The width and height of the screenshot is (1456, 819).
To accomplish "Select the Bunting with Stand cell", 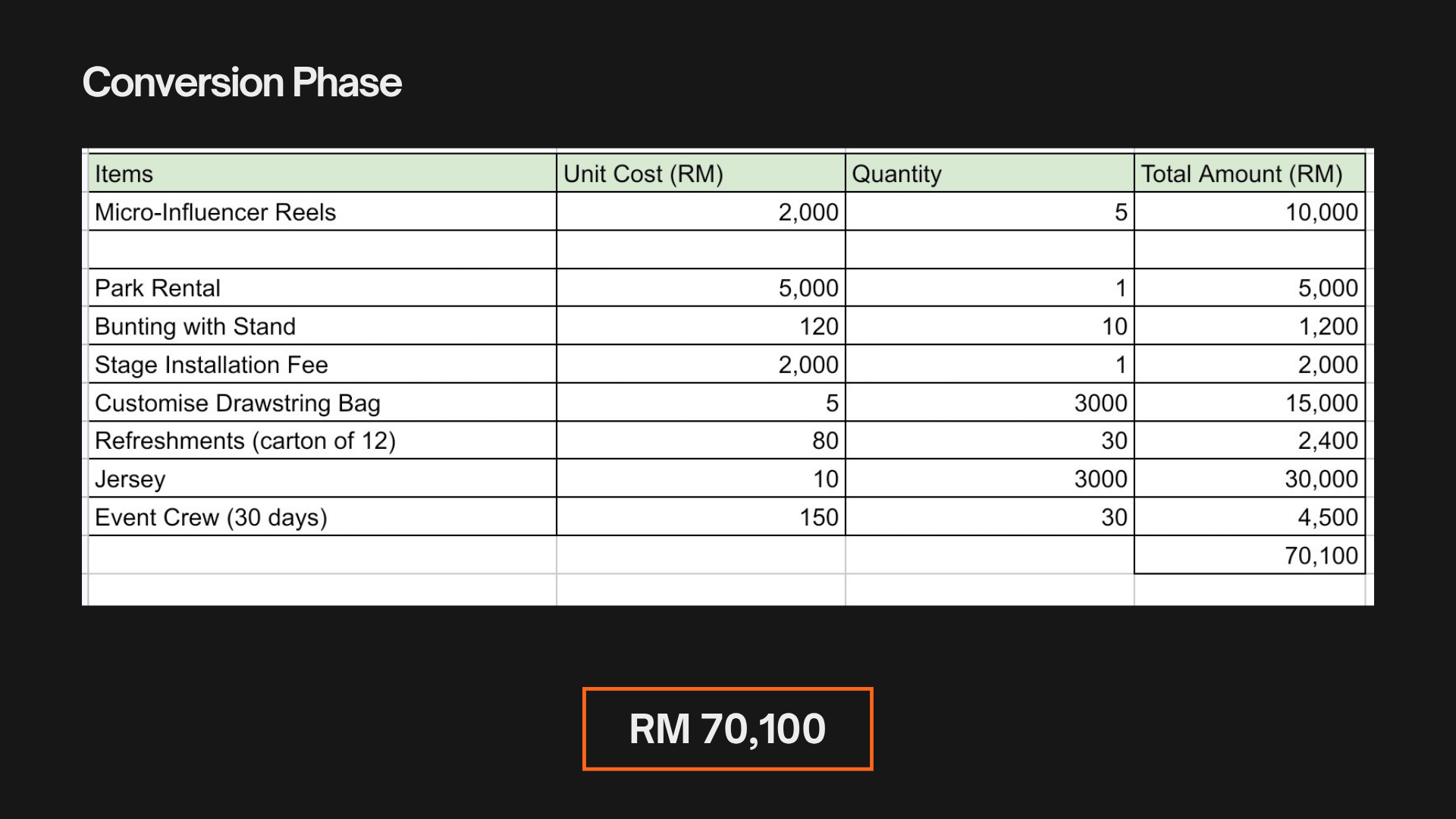I will point(322,326).
